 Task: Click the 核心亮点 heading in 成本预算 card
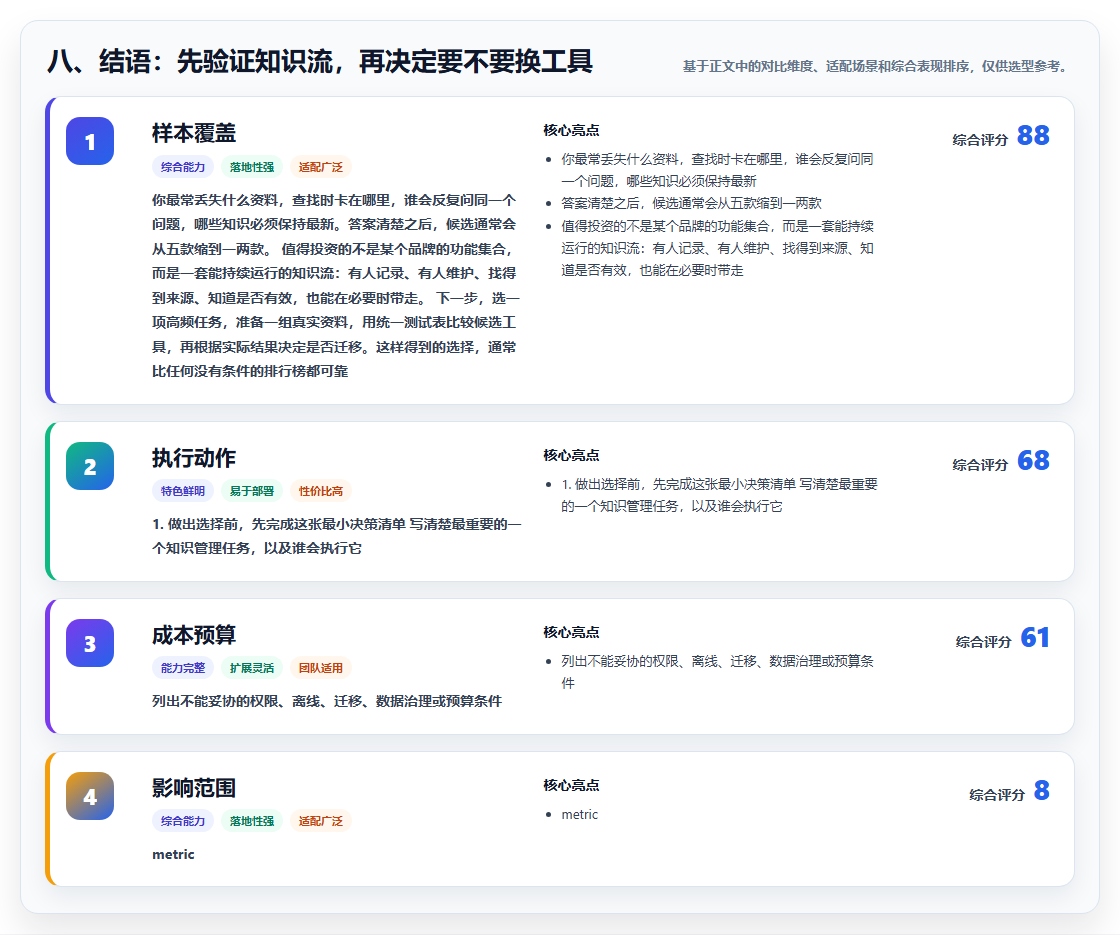point(571,633)
